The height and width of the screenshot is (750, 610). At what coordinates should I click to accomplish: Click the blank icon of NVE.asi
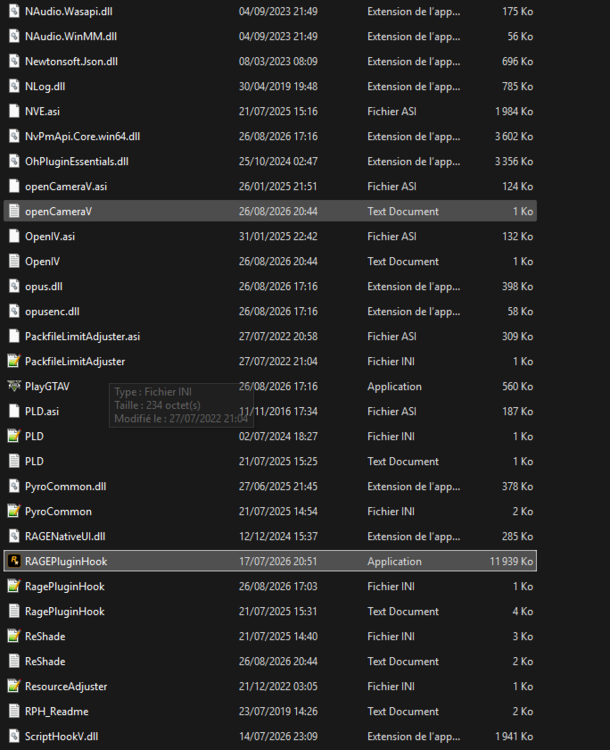14,111
